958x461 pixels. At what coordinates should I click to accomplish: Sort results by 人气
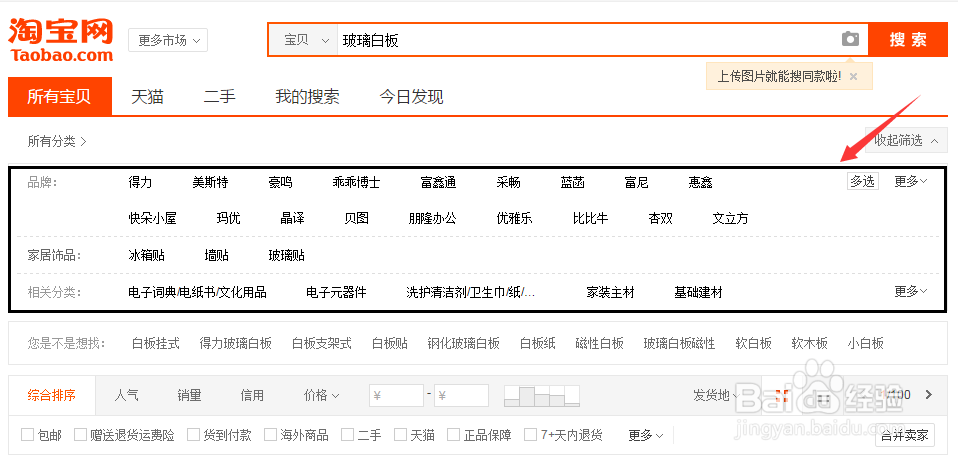pos(126,395)
